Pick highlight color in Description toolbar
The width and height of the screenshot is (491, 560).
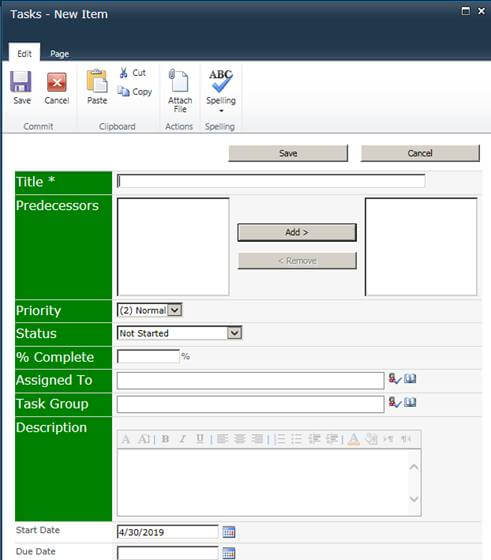(x=371, y=439)
